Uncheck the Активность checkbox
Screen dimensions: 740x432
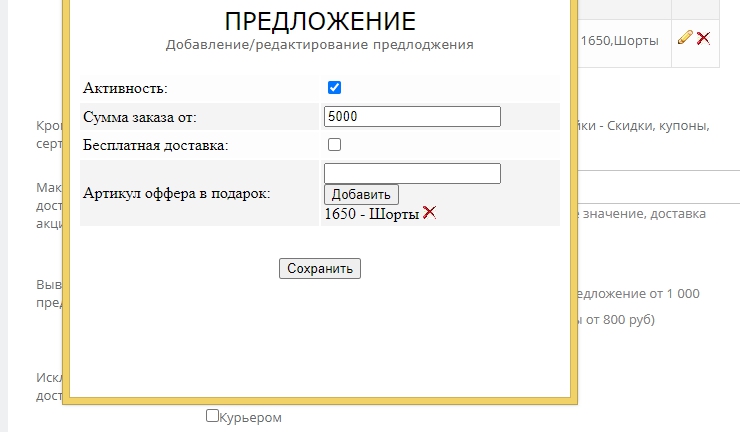[x=335, y=88]
